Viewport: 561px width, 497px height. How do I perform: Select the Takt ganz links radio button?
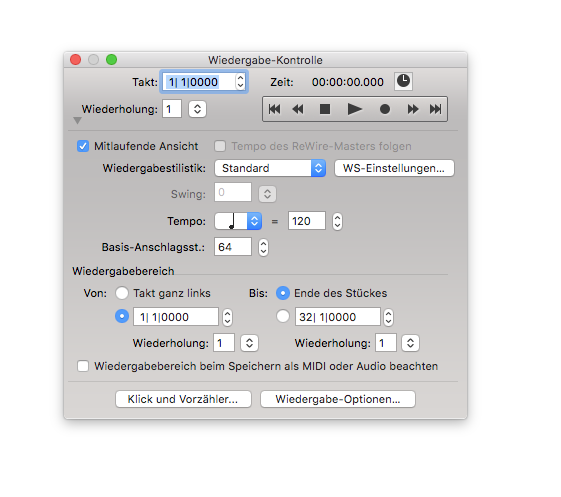click(x=122, y=293)
